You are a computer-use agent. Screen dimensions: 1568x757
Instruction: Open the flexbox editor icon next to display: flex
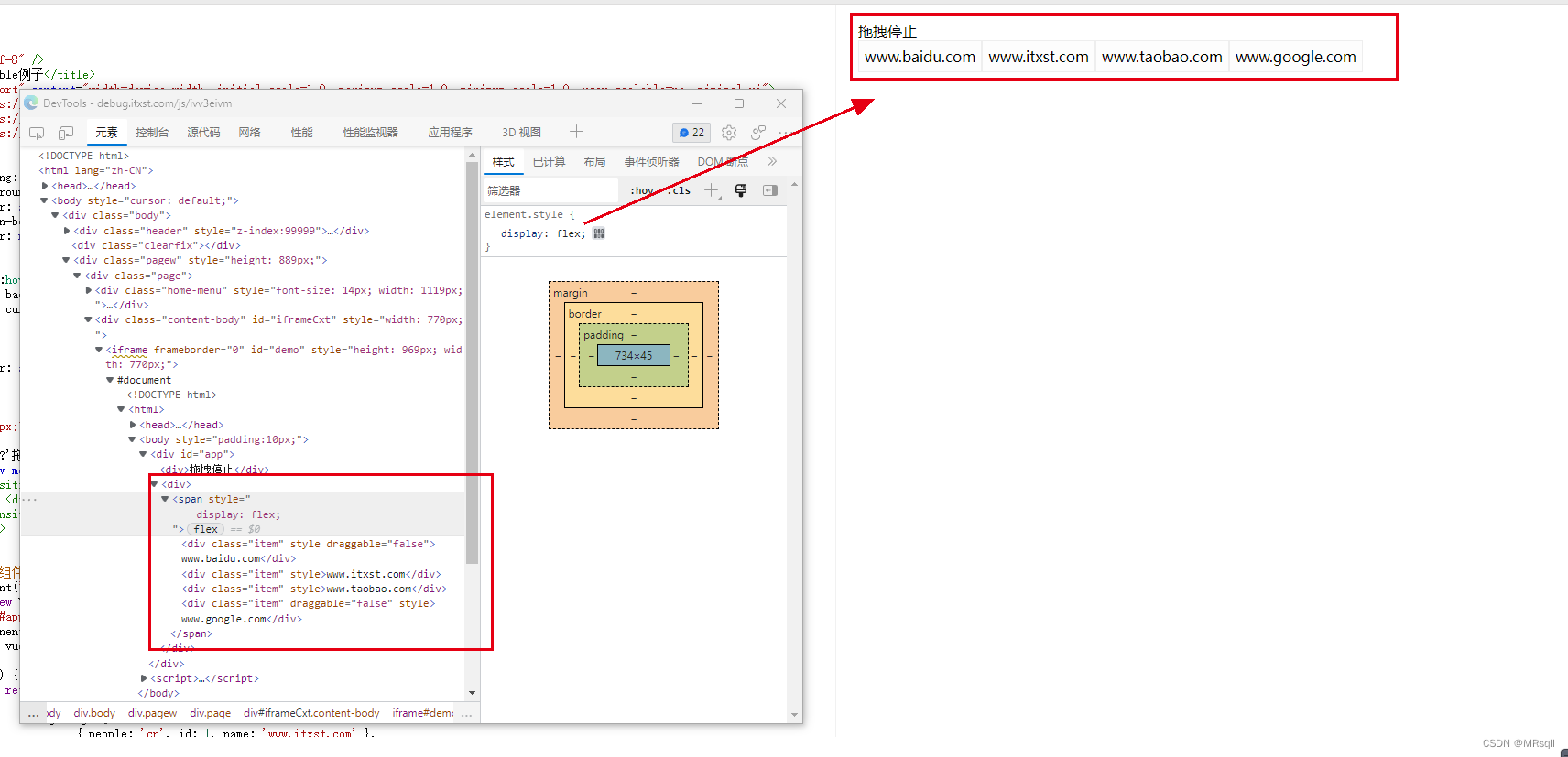599,233
